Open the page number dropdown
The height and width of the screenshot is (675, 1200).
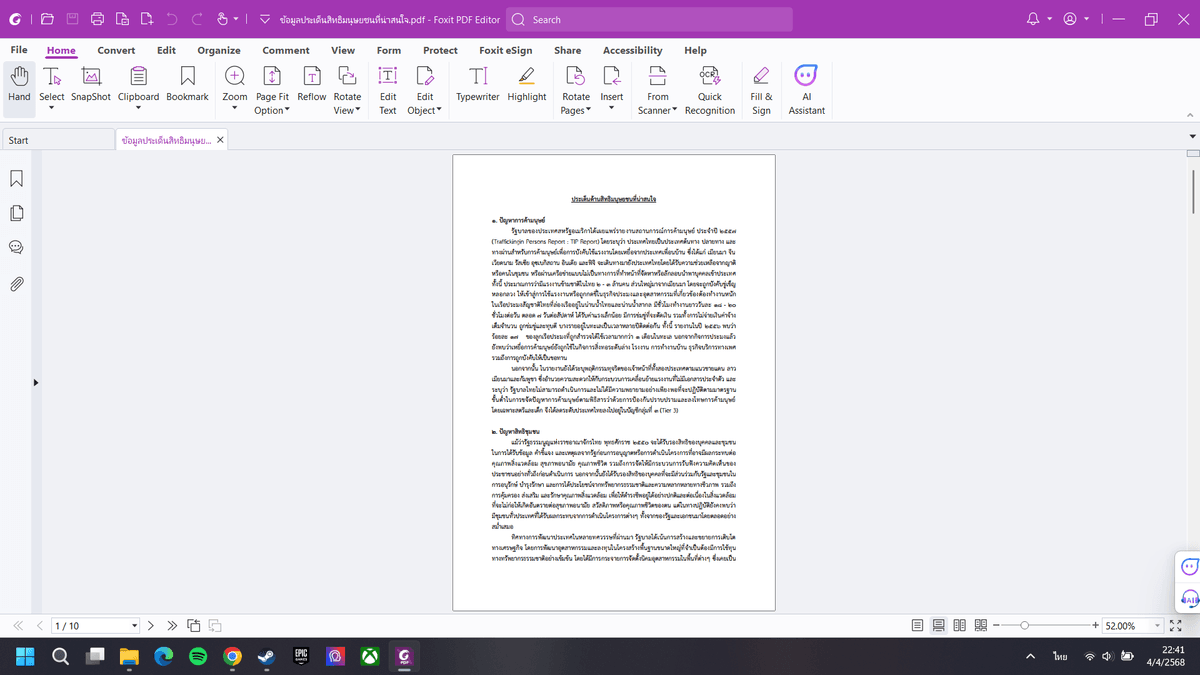coord(135,626)
